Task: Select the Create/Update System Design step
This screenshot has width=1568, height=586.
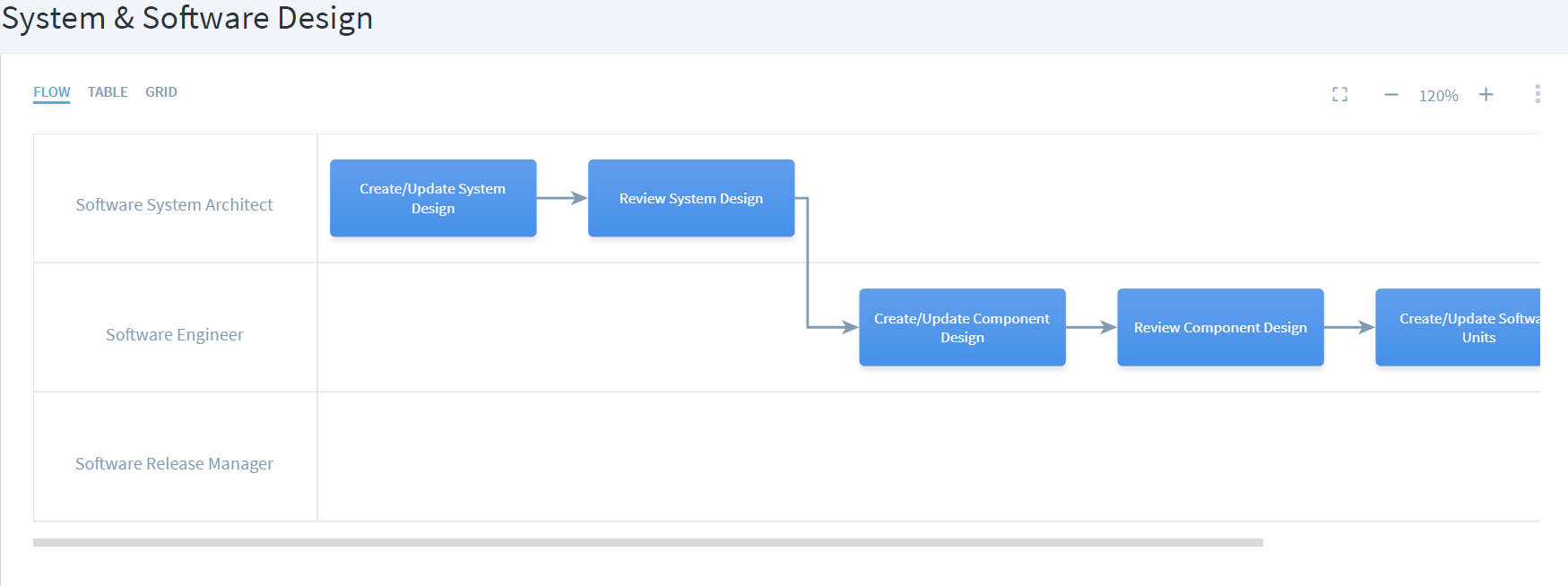Action: (433, 198)
